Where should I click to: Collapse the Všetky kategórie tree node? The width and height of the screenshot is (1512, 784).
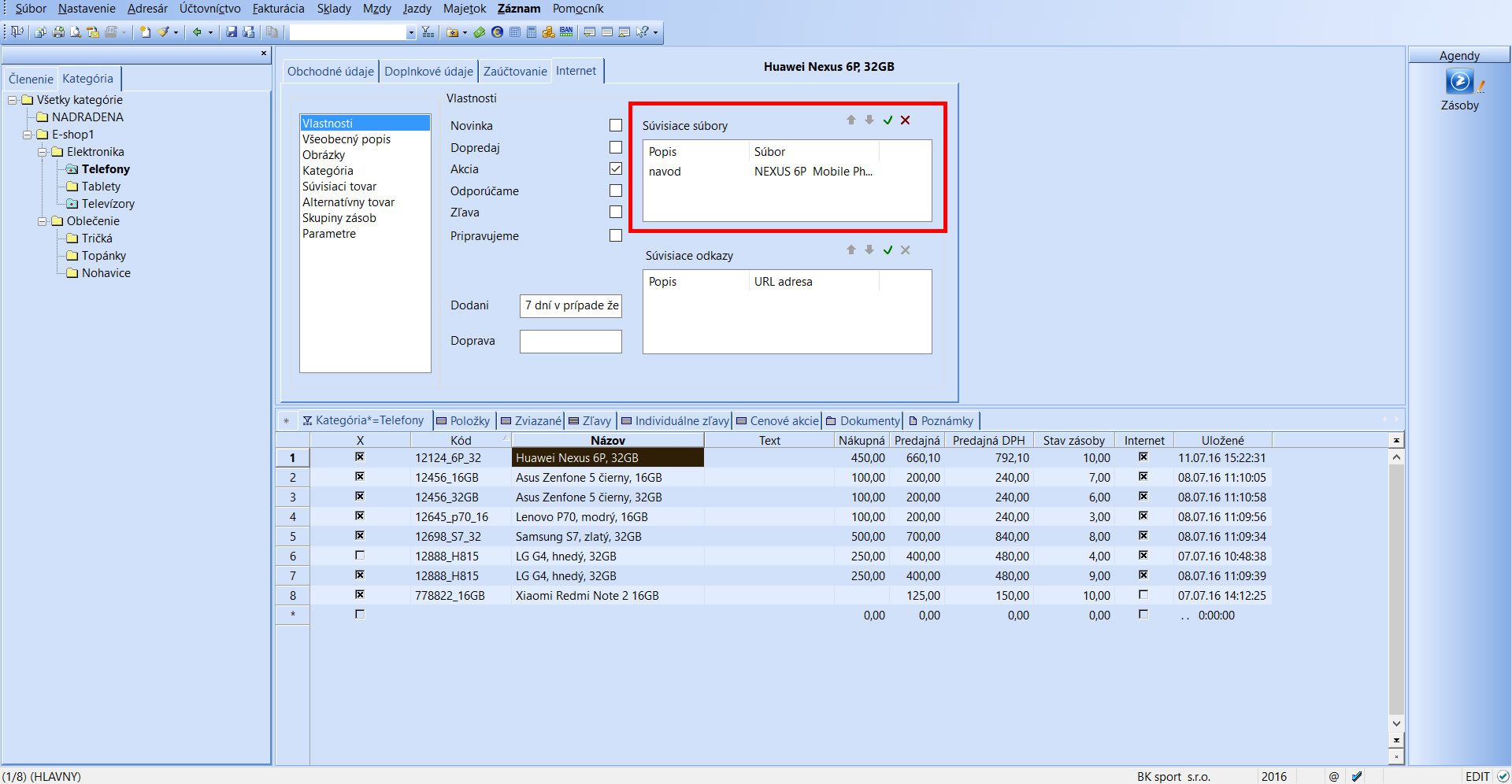tap(13, 100)
